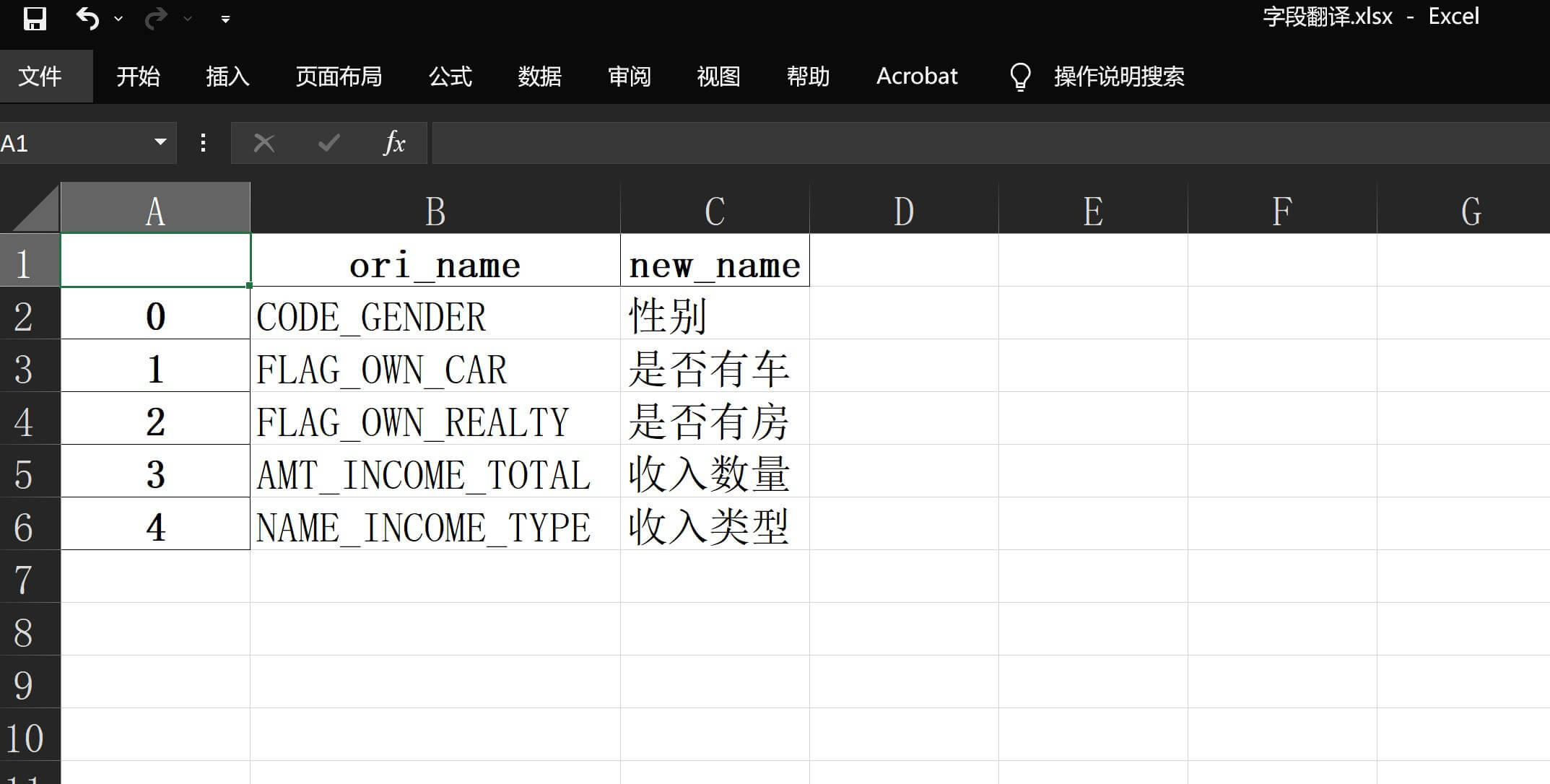Select column B header
This screenshot has width=1550, height=784.
point(435,210)
